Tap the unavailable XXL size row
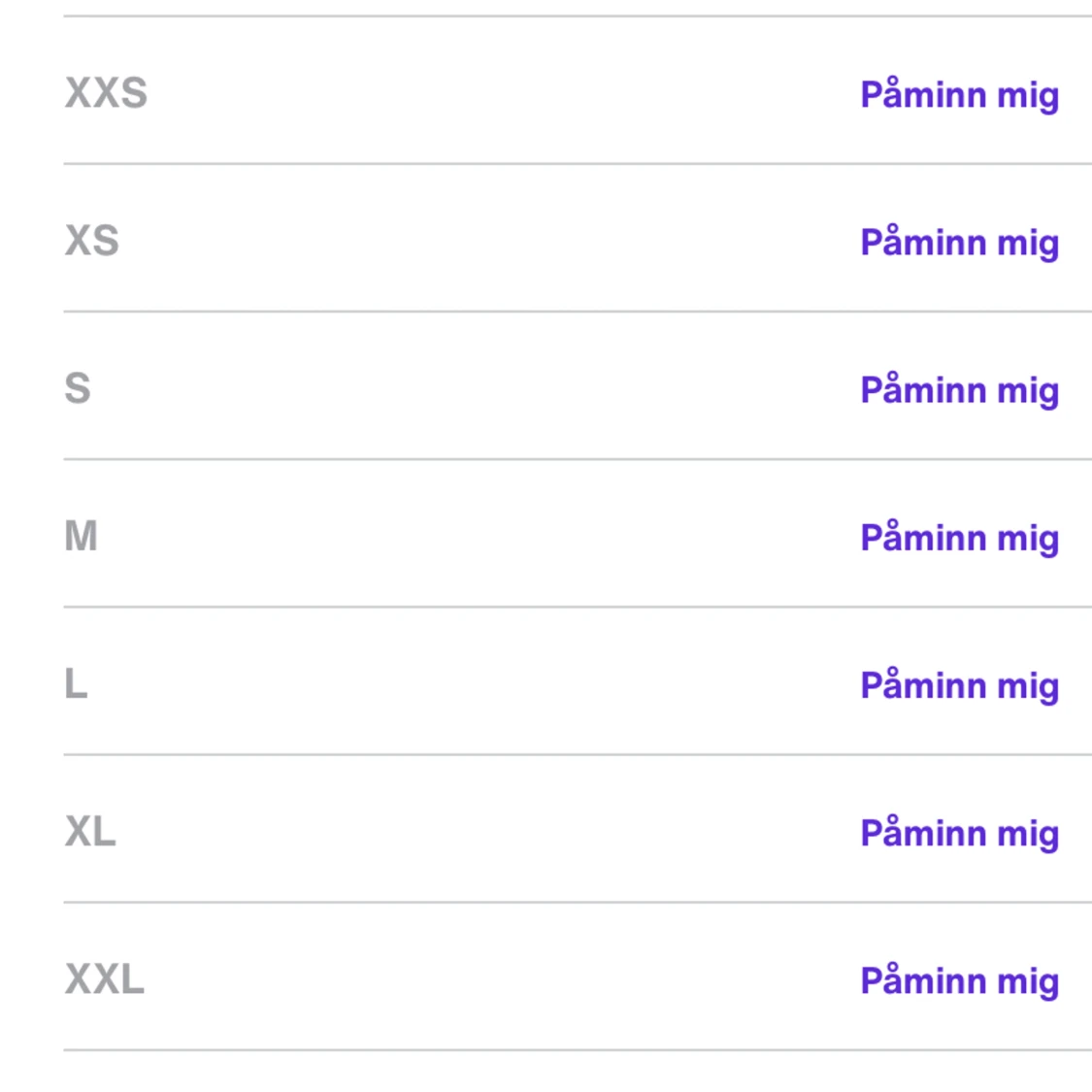Image resolution: width=1092 pixels, height=1092 pixels. pos(485,976)
